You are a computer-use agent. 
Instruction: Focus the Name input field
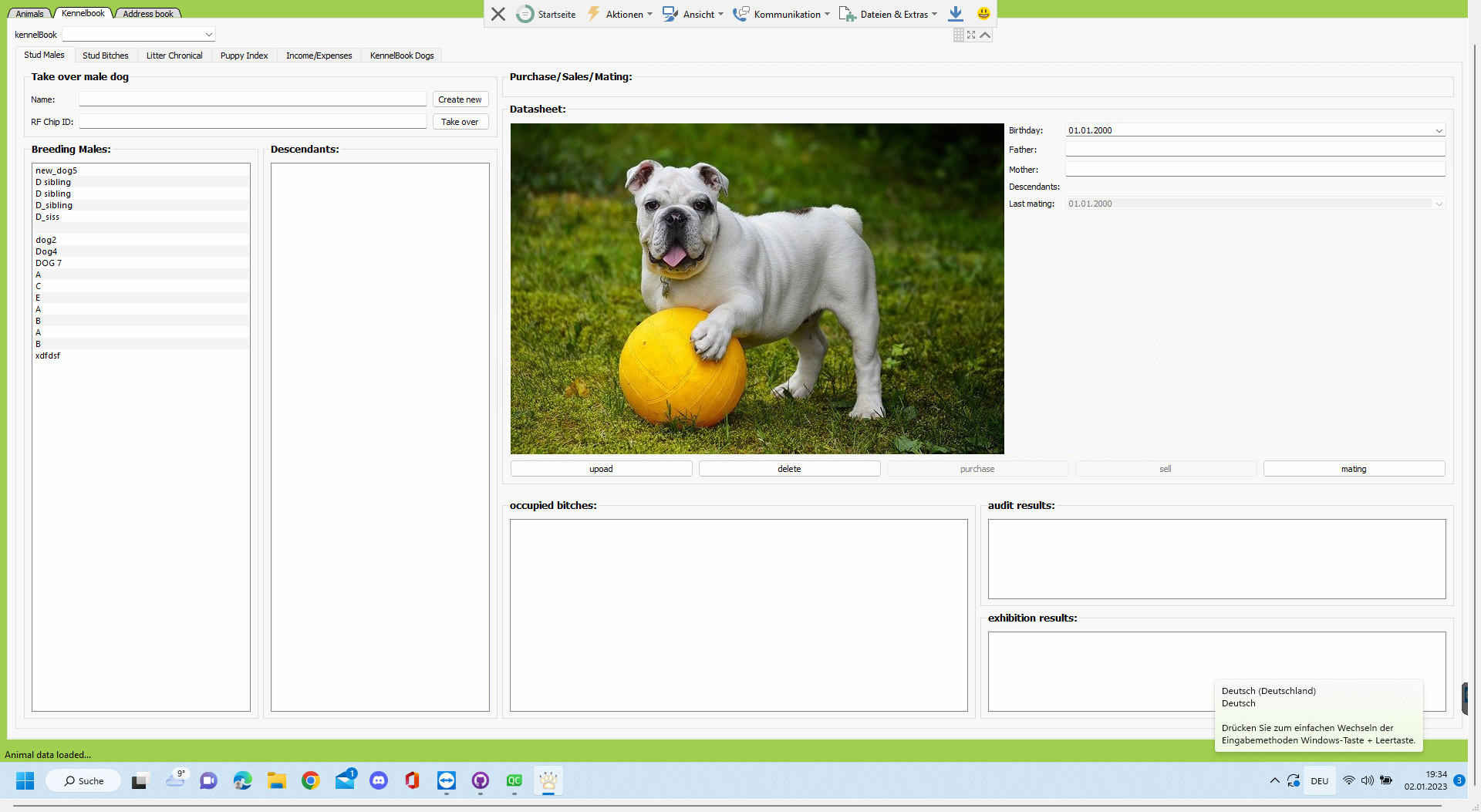pos(252,99)
